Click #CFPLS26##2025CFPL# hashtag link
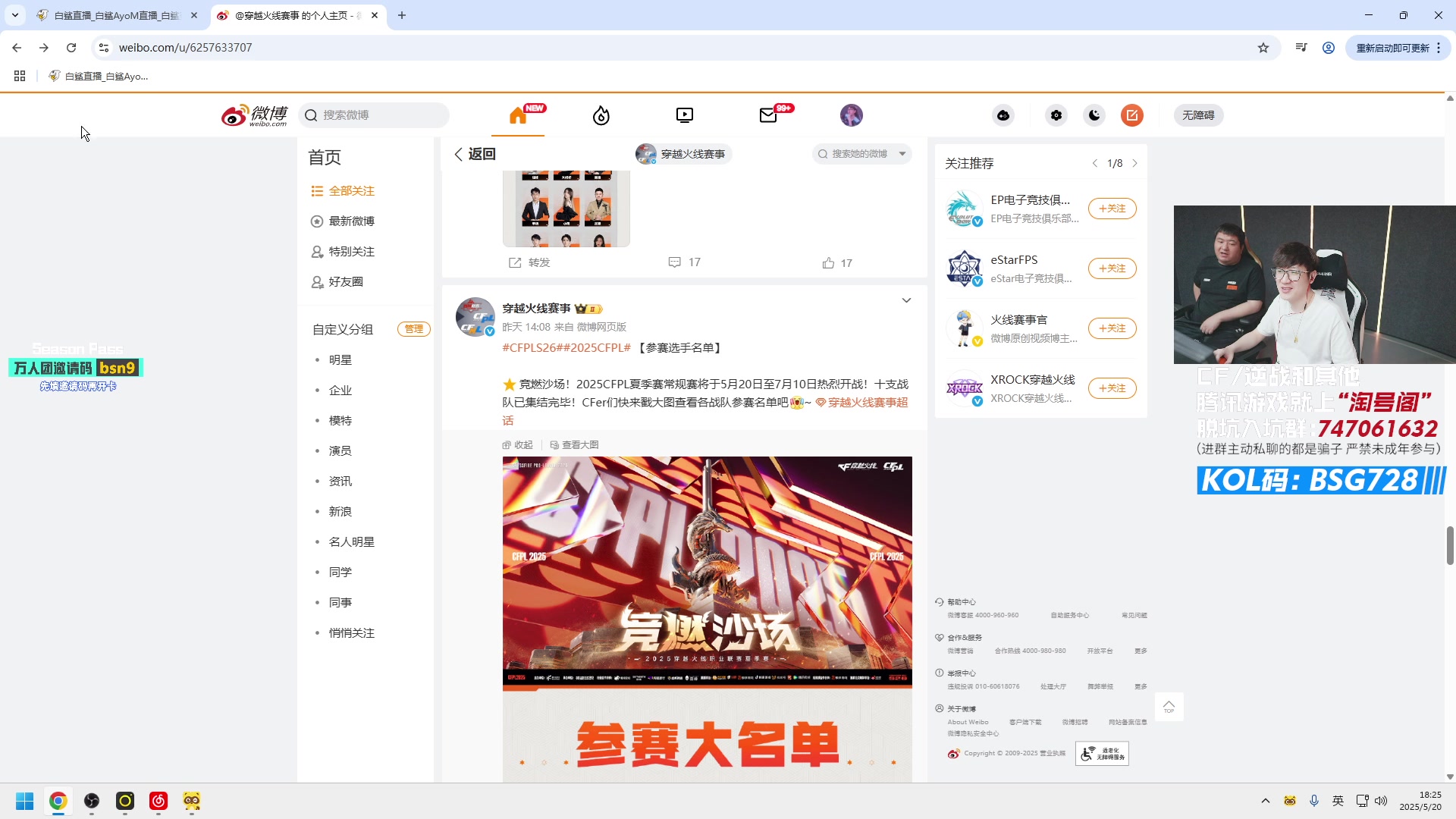 coord(566,348)
